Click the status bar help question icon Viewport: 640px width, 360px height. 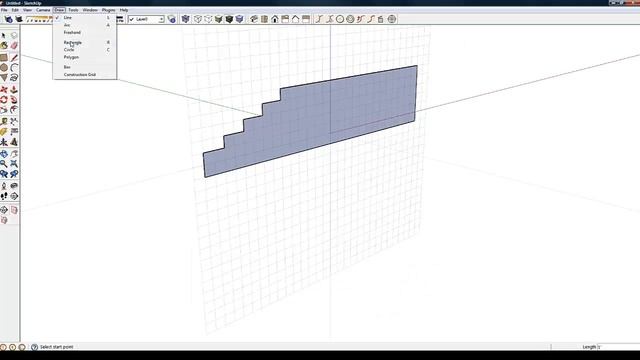pyautogui.click(x=34, y=347)
